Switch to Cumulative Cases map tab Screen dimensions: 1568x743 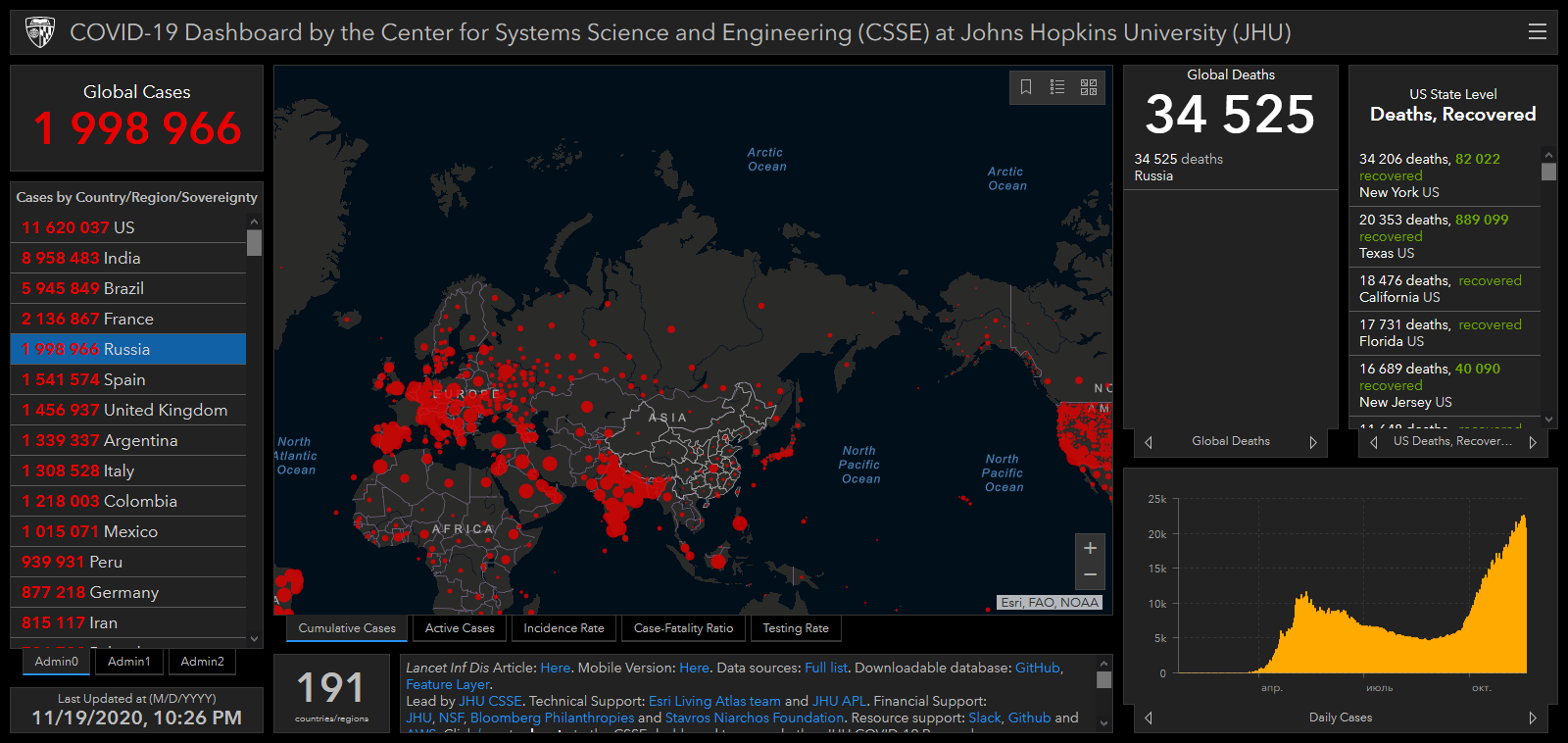coord(347,628)
